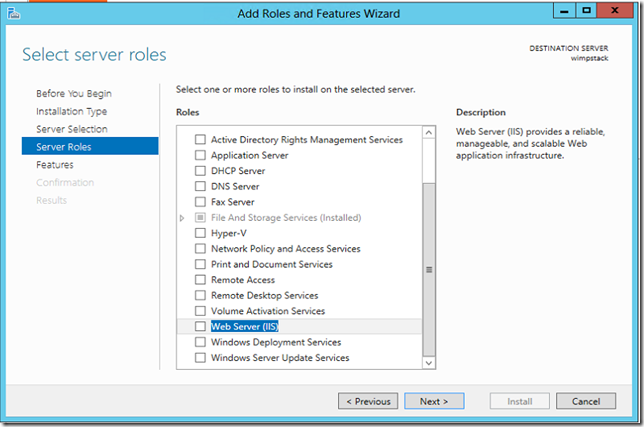This screenshot has width=644, height=427.
Task: Expand File And Storage Services tree node
Action: 182,218
